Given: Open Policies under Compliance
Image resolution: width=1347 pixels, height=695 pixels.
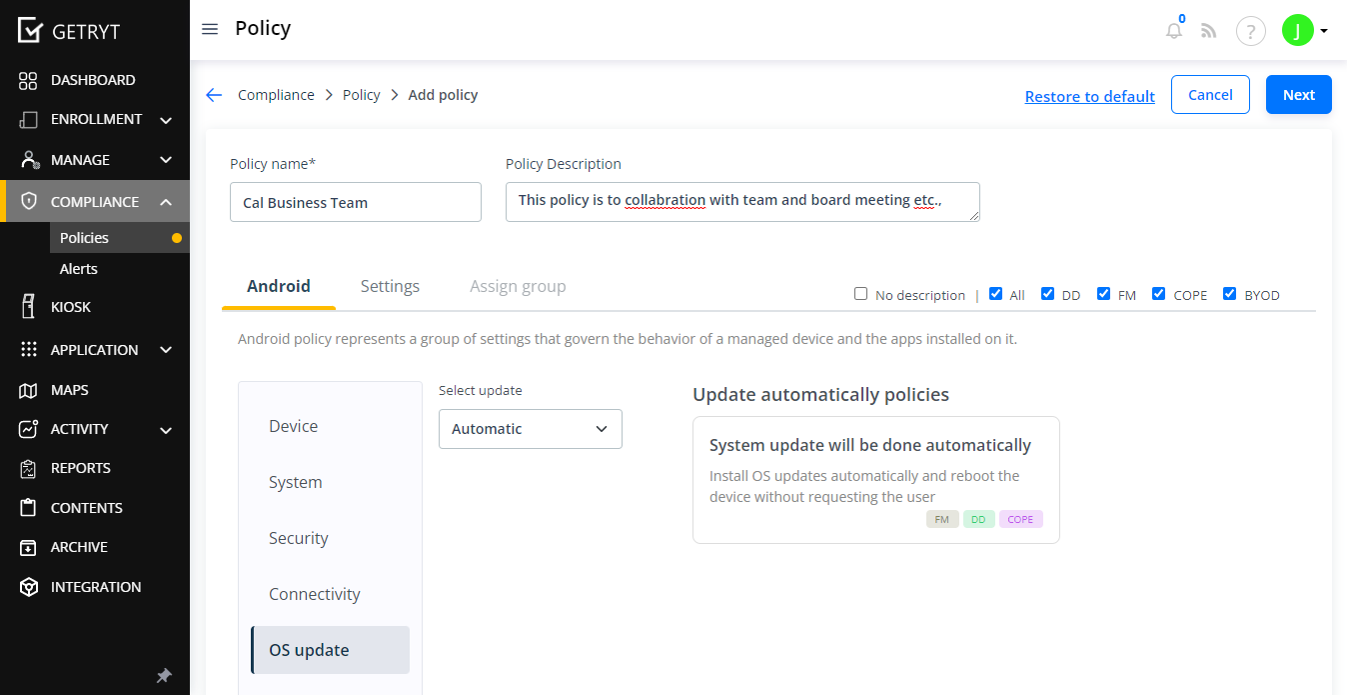Looking at the screenshot, I should point(119,238).
